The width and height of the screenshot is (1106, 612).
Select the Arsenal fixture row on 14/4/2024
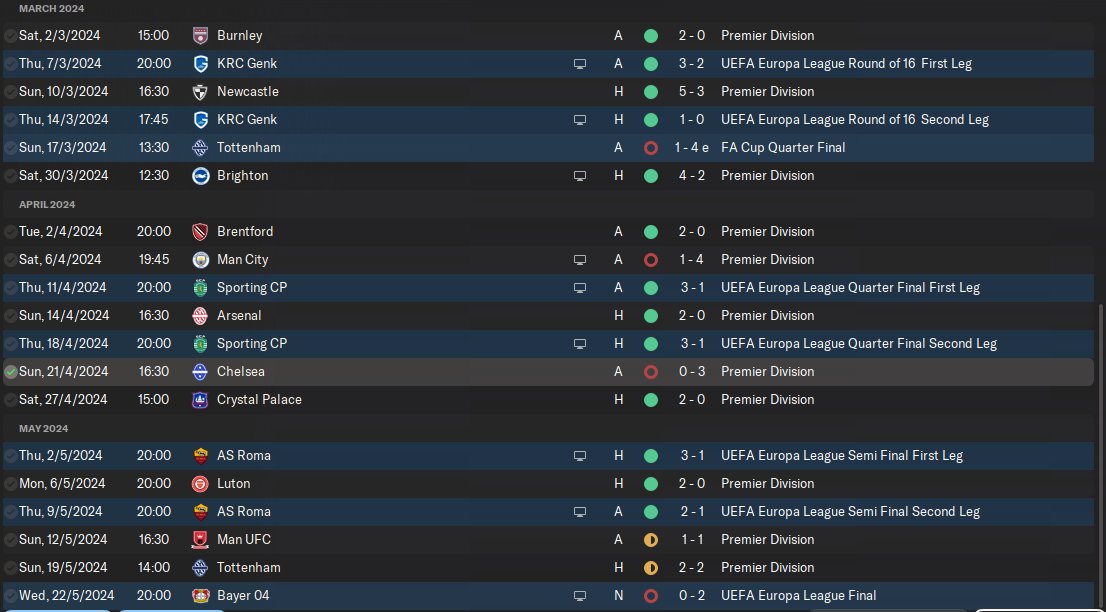click(x=548, y=315)
